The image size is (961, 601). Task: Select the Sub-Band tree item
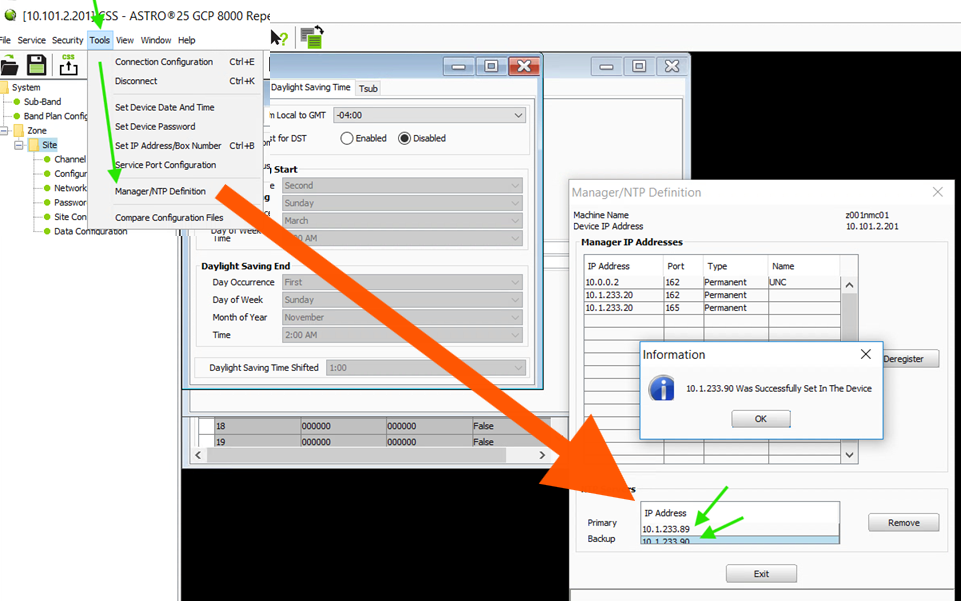coord(42,102)
